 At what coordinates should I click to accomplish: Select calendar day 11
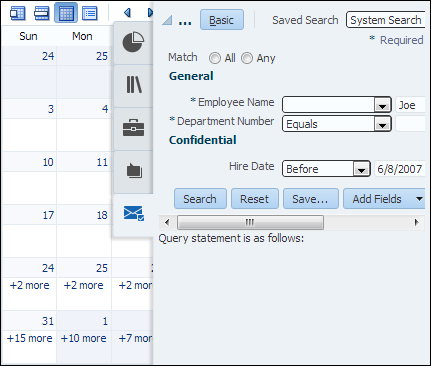pos(102,162)
